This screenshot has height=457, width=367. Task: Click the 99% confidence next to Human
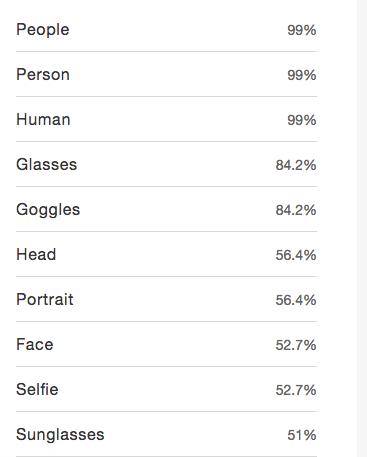click(x=302, y=120)
